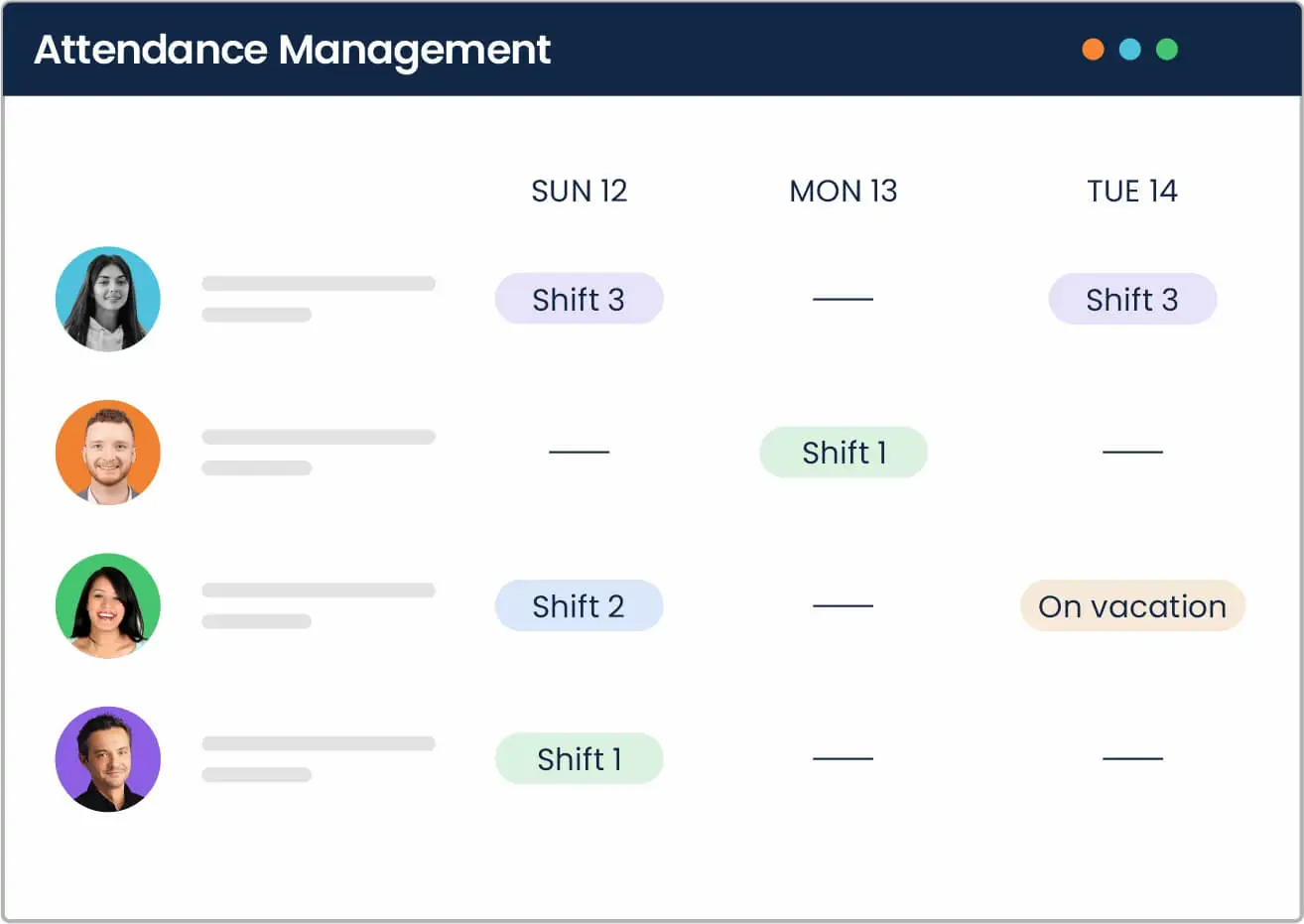Click the Monday Shift 1 green badge
The width and height of the screenshot is (1304, 924).
(x=843, y=453)
